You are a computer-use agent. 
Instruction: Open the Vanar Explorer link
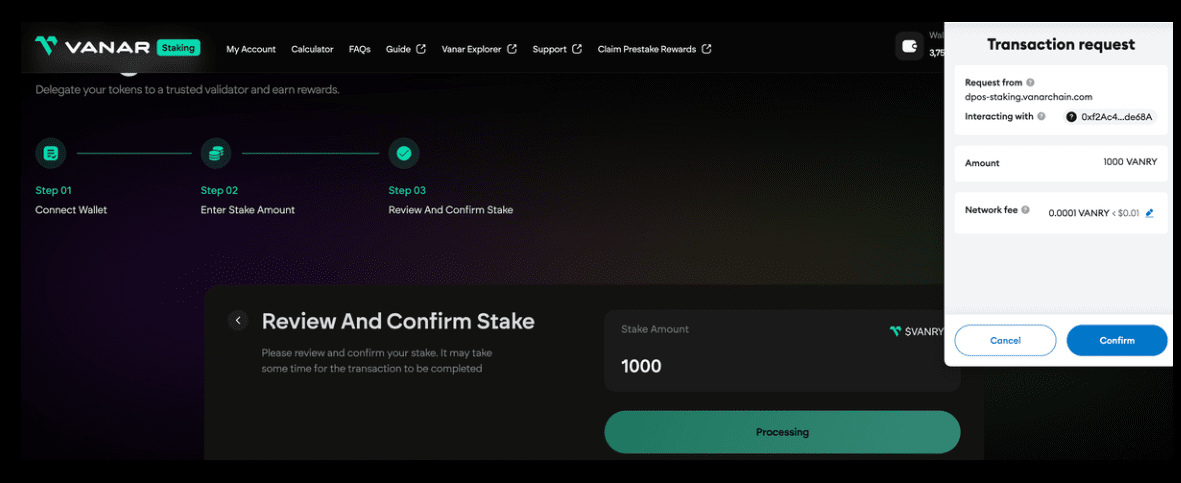(479, 49)
